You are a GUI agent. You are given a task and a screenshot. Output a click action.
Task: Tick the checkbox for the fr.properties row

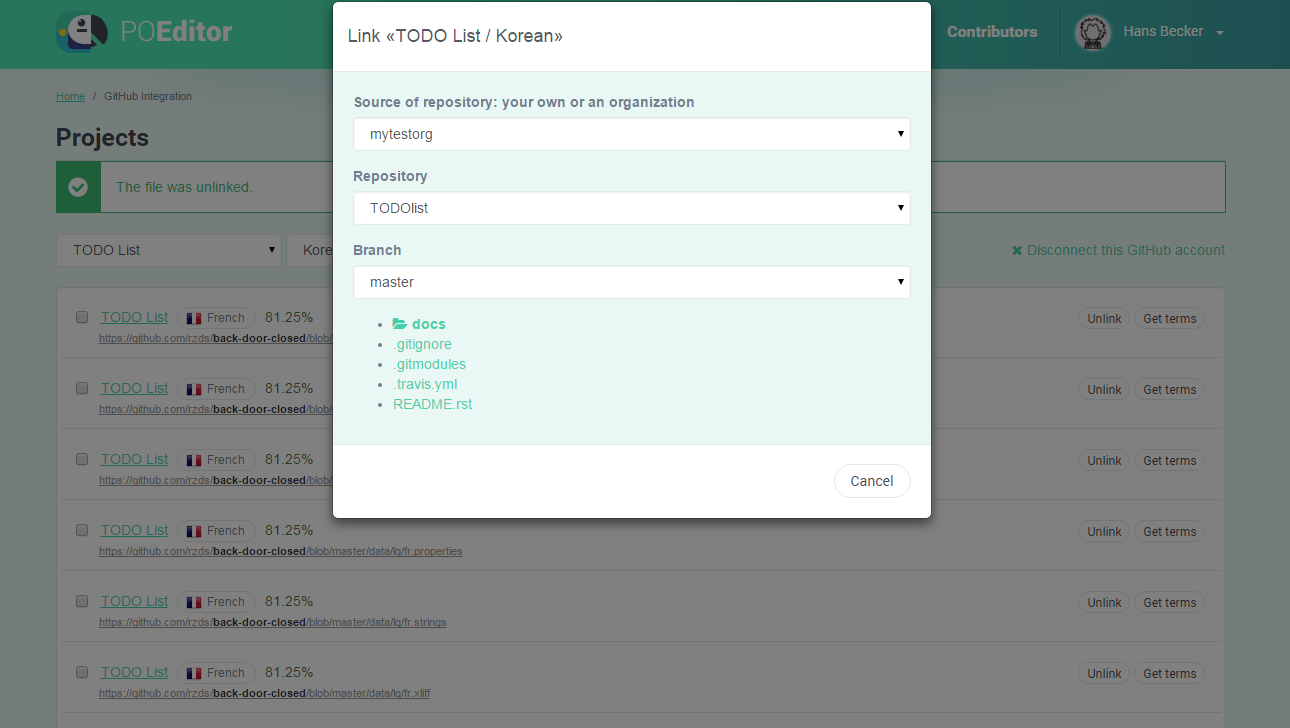tap(82, 530)
